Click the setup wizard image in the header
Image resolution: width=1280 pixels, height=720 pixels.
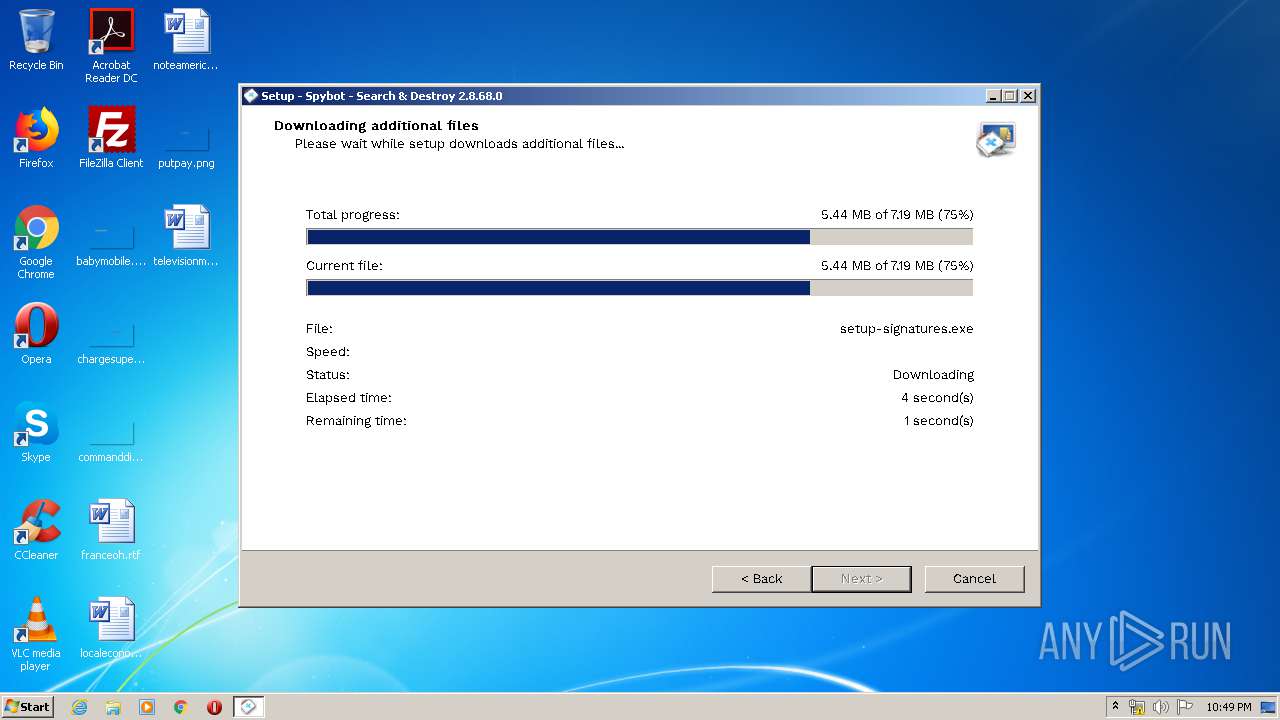click(996, 140)
